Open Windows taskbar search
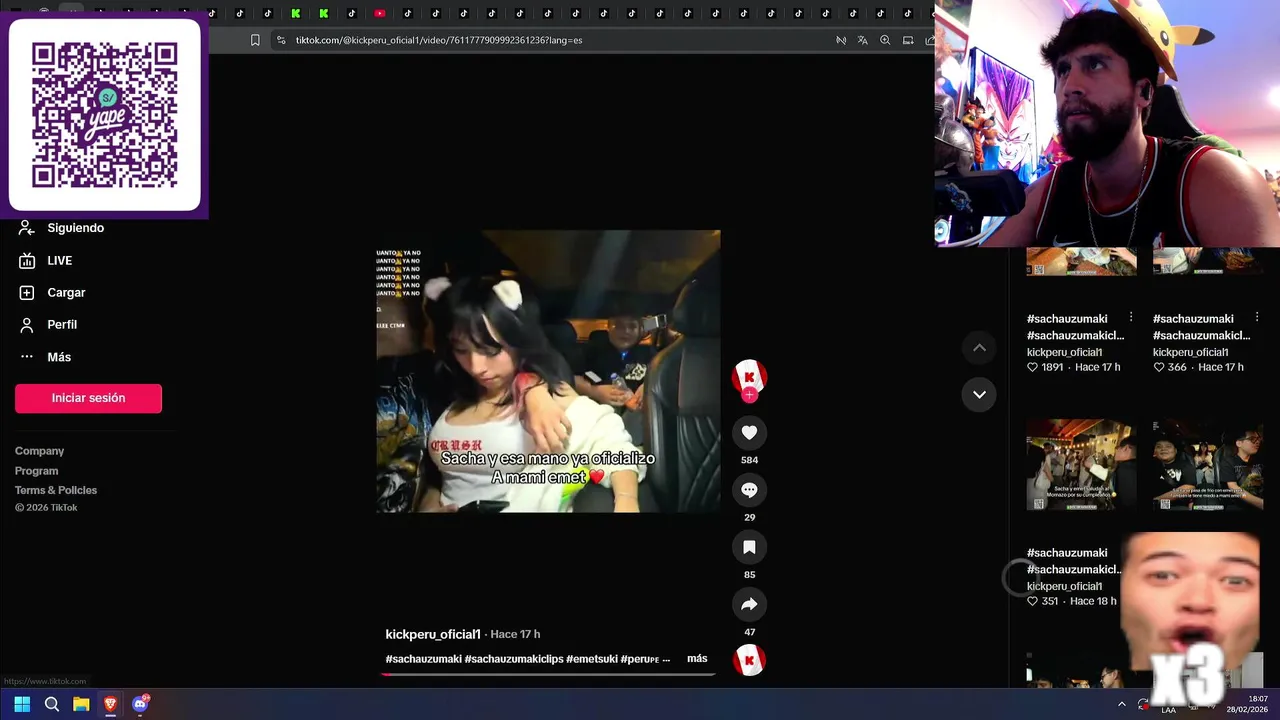 coord(52,704)
